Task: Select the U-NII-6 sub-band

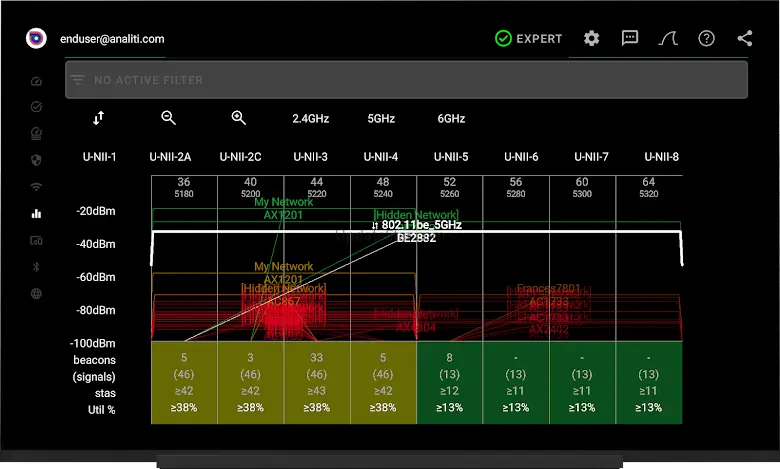Action: pyautogui.click(x=521, y=157)
